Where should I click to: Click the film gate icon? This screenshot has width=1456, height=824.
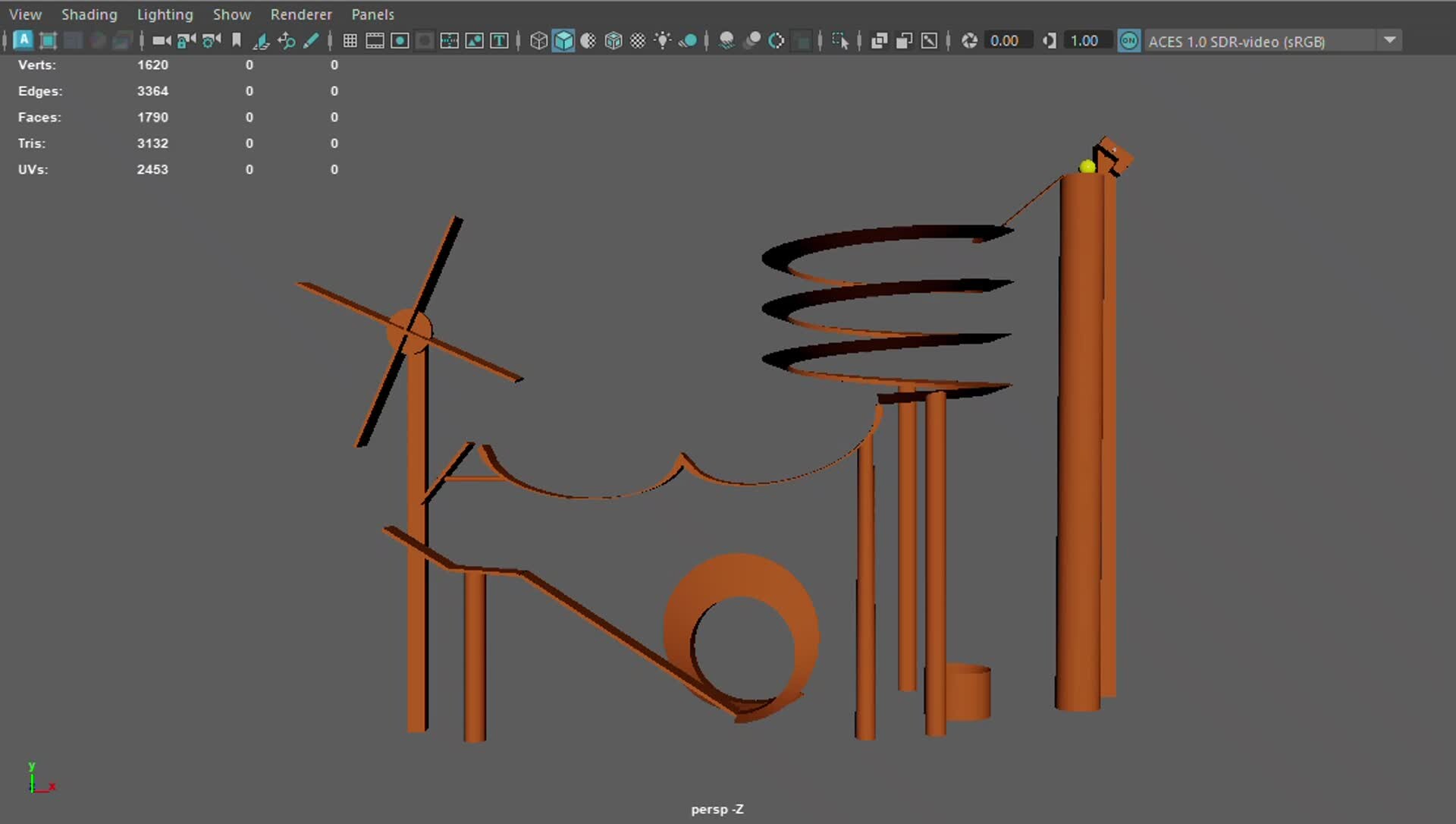(375, 41)
